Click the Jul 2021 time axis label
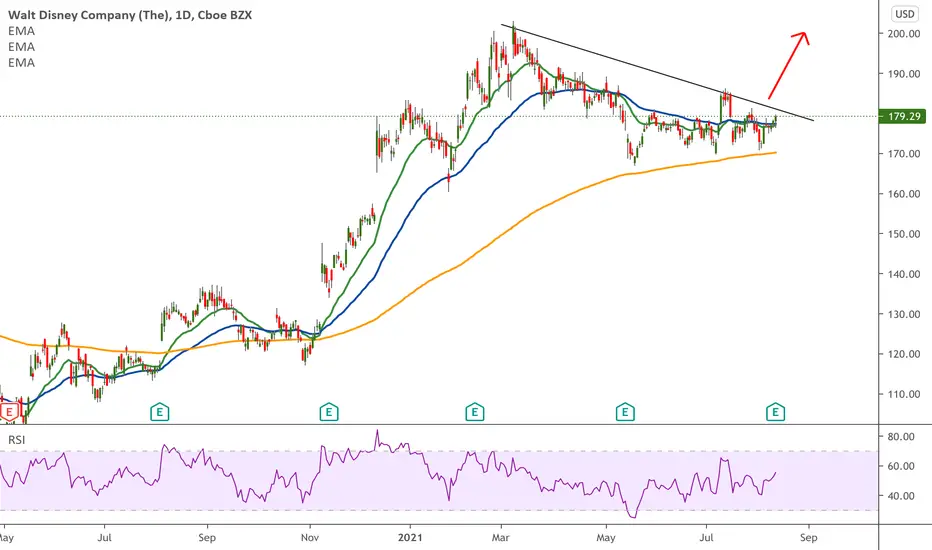The image size is (932, 550). coord(706,538)
